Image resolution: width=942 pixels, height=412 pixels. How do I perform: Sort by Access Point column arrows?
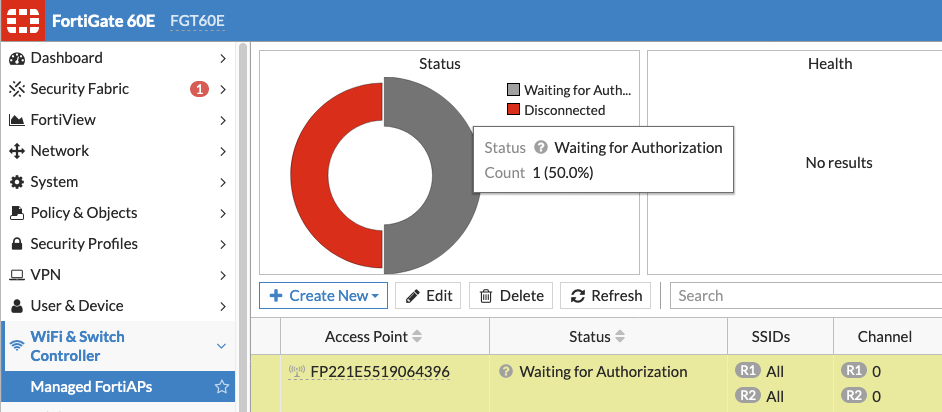416,337
